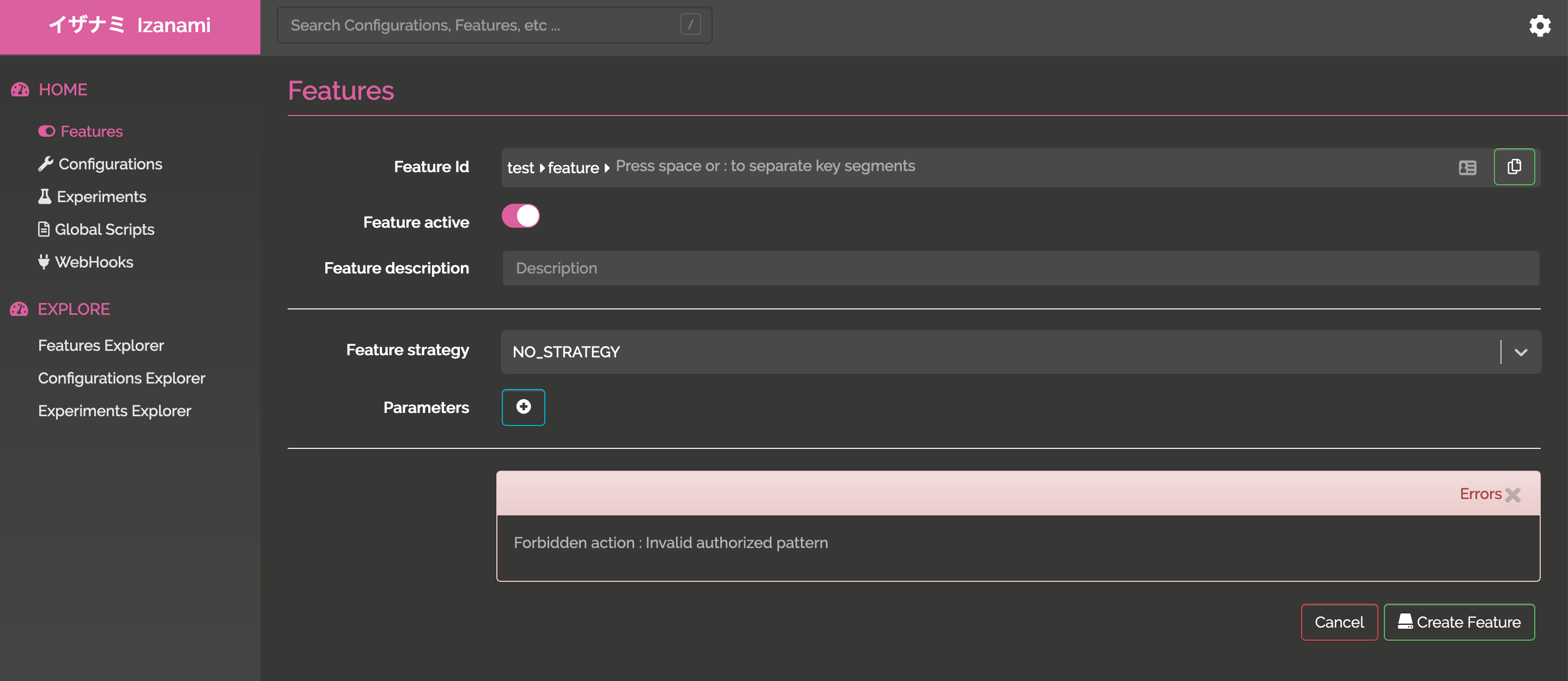
Task: Open Experiments in sidebar
Action: tap(92, 197)
